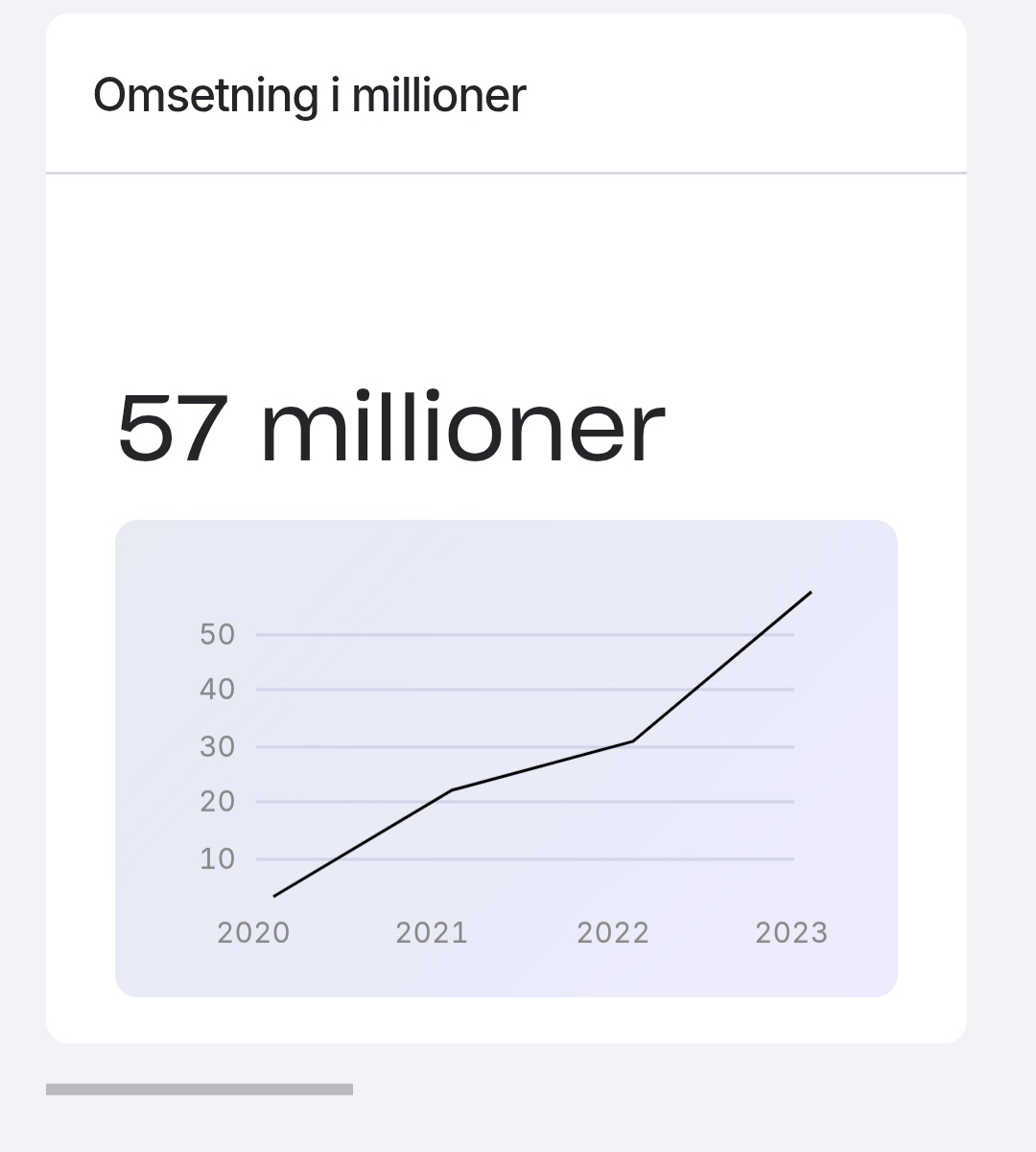Click the '57 millioner' headline figure
Image resolution: width=1036 pixels, height=1152 pixels.
point(390,427)
